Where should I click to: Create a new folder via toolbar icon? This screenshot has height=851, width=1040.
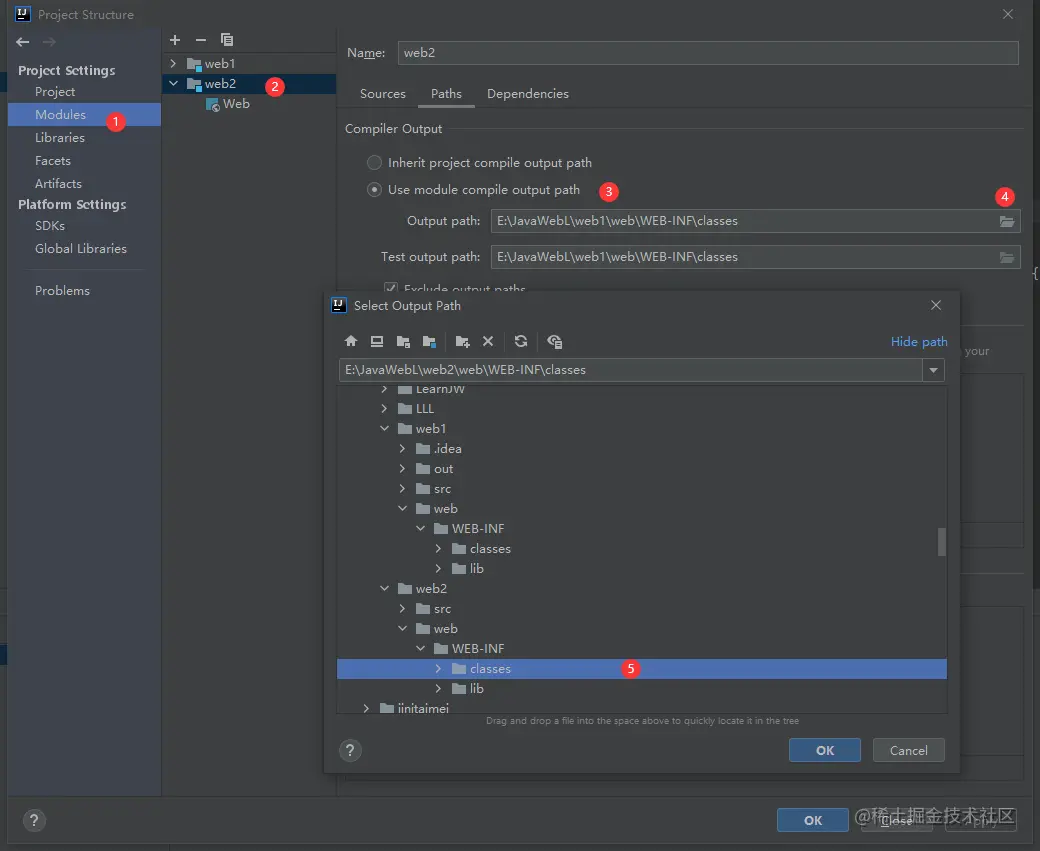click(462, 341)
